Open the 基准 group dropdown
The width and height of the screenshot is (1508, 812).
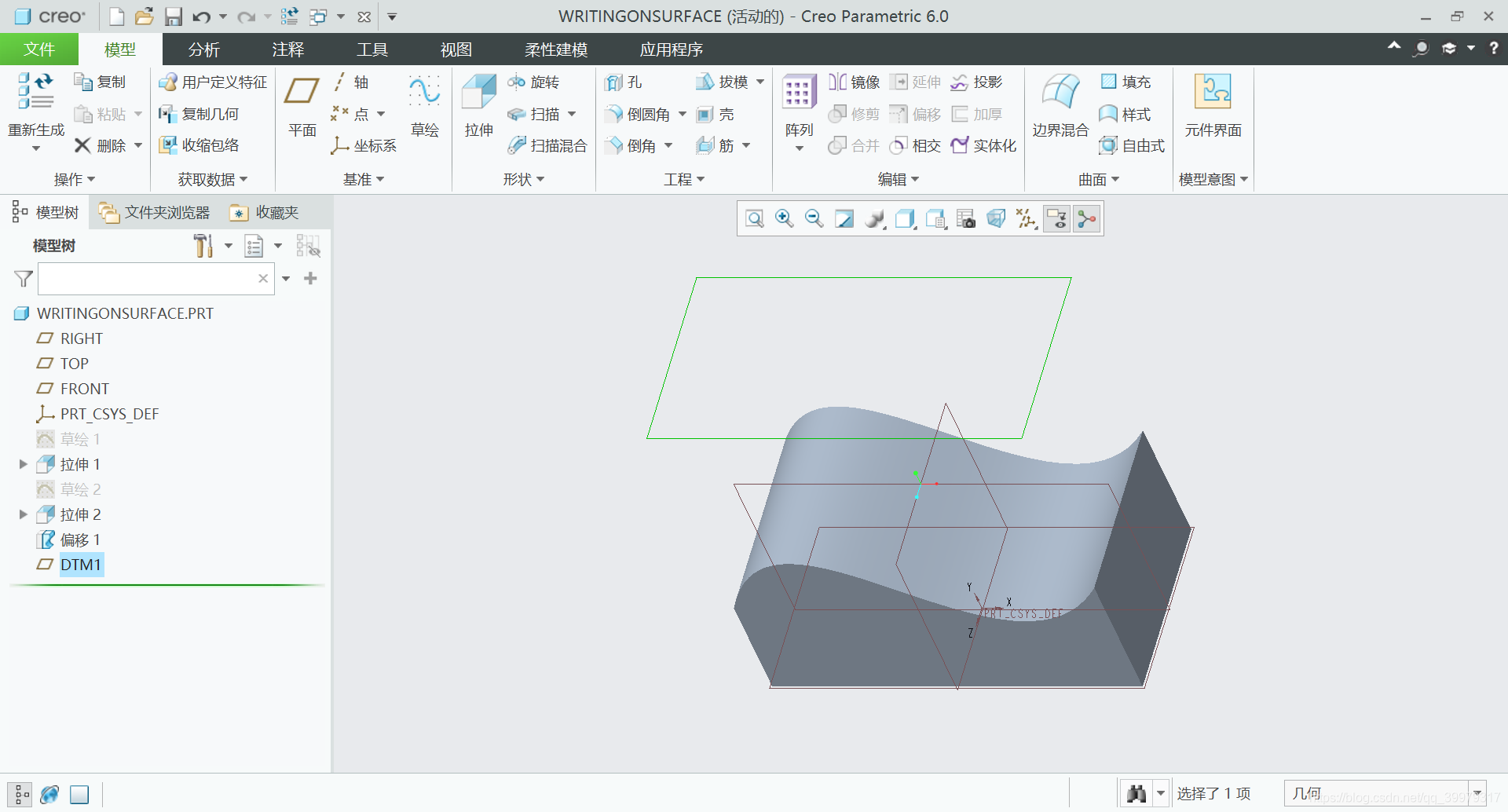click(364, 180)
